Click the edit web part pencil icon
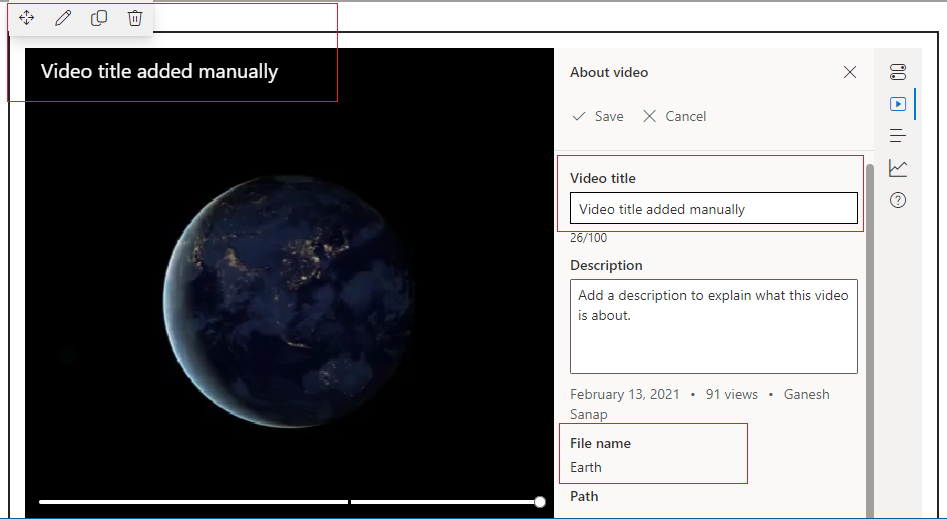Screen dimensions: 947x519 pos(63,18)
